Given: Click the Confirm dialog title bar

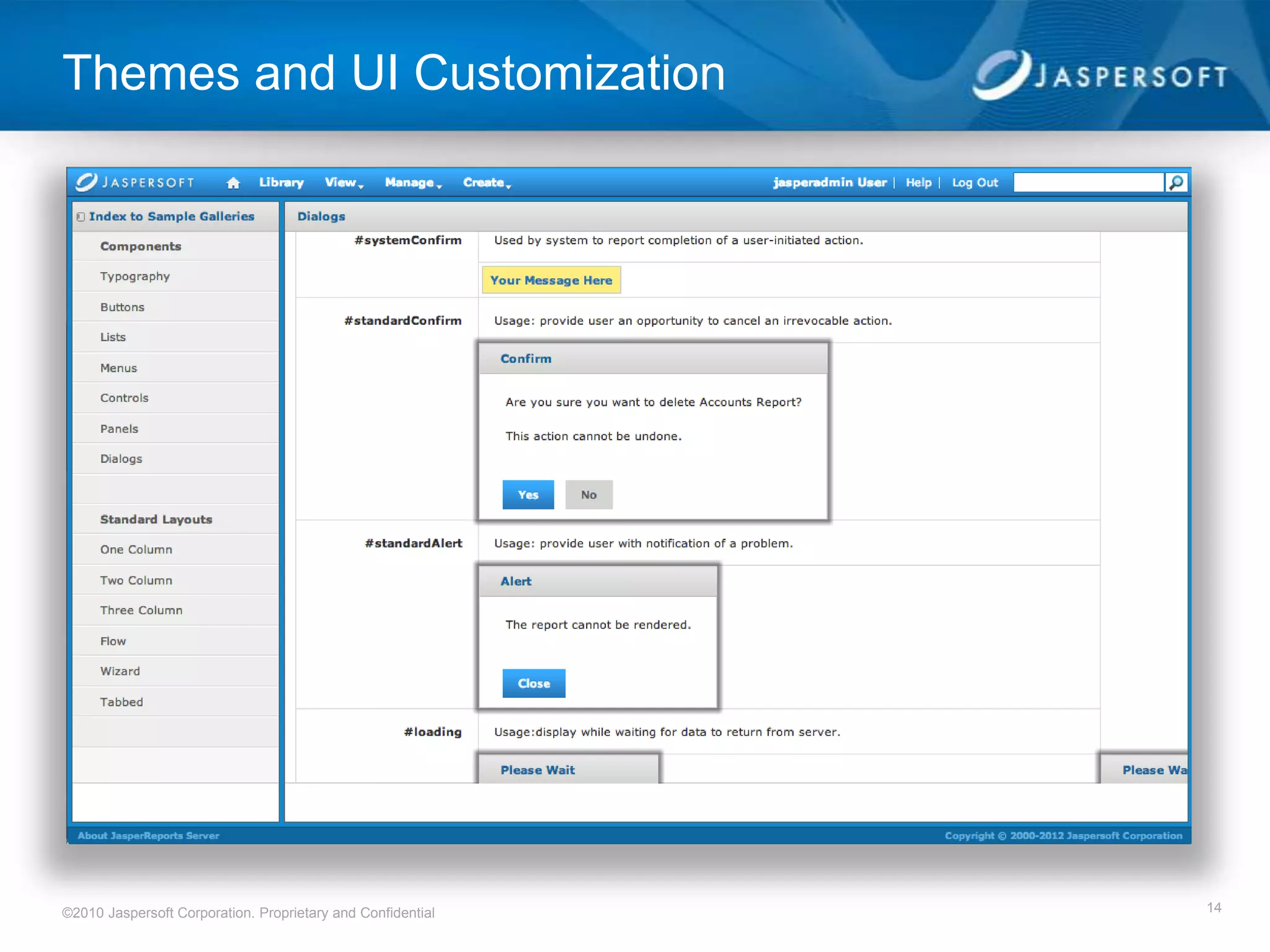Looking at the screenshot, I should pos(654,359).
